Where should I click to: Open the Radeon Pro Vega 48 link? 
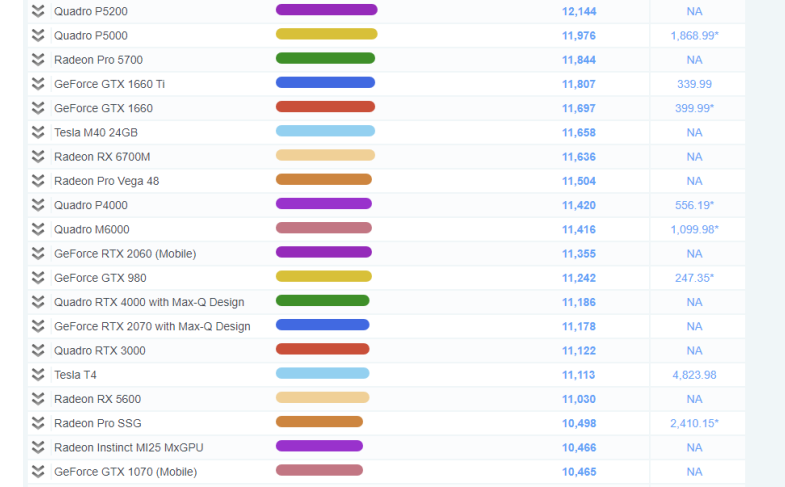[107, 181]
